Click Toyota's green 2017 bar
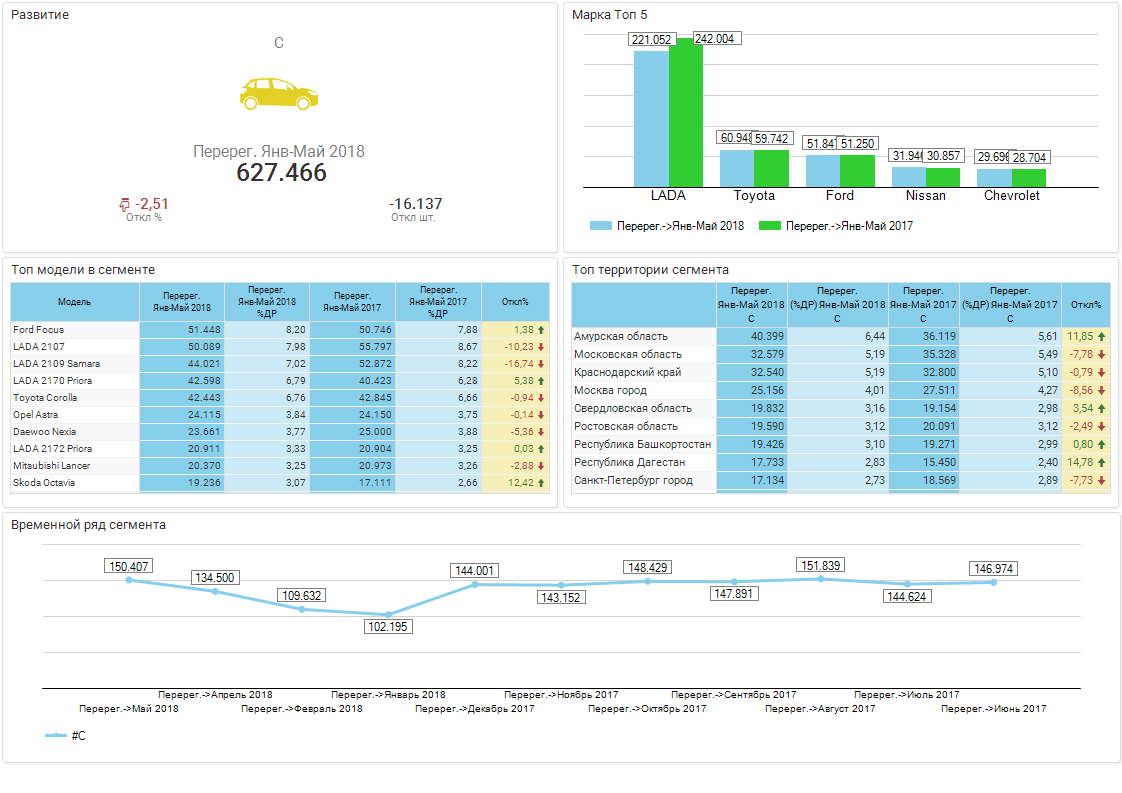This screenshot has width=1122, height=793. [771, 168]
